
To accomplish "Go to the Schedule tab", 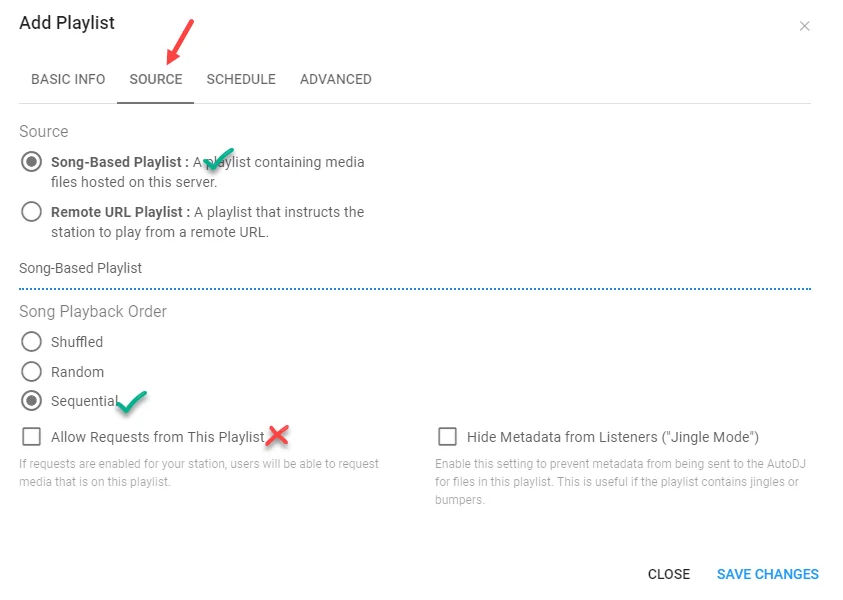I will 241,79.
